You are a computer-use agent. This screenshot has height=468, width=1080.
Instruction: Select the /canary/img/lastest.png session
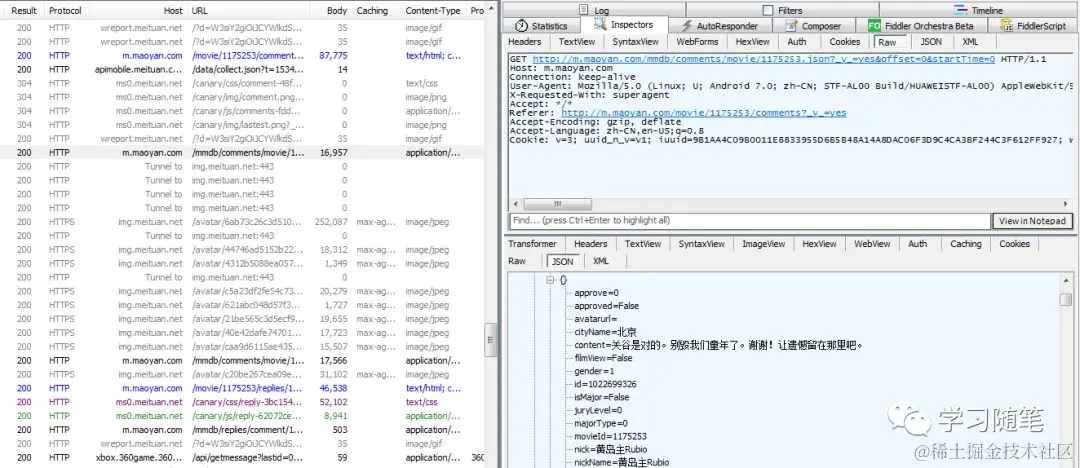click(242, 125)
